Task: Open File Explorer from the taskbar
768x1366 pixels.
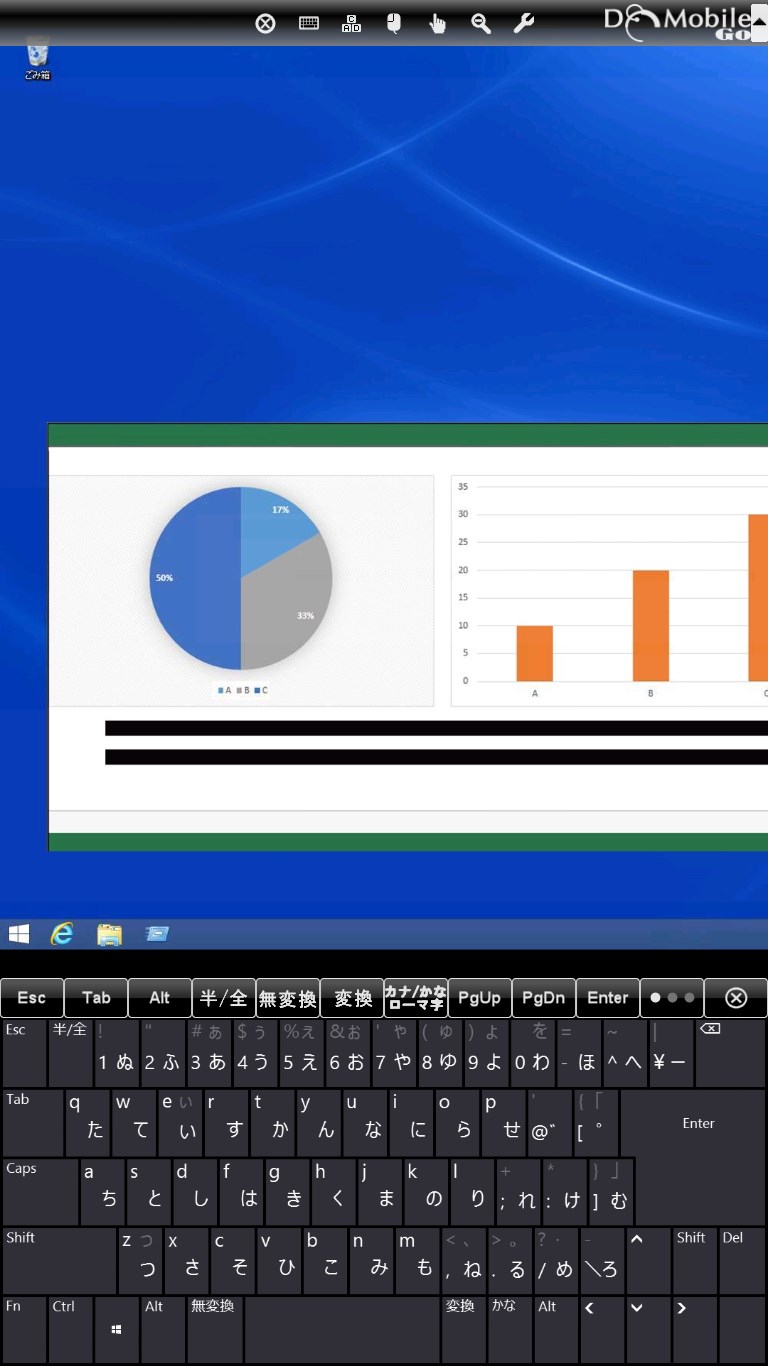Action: point(109,934)
